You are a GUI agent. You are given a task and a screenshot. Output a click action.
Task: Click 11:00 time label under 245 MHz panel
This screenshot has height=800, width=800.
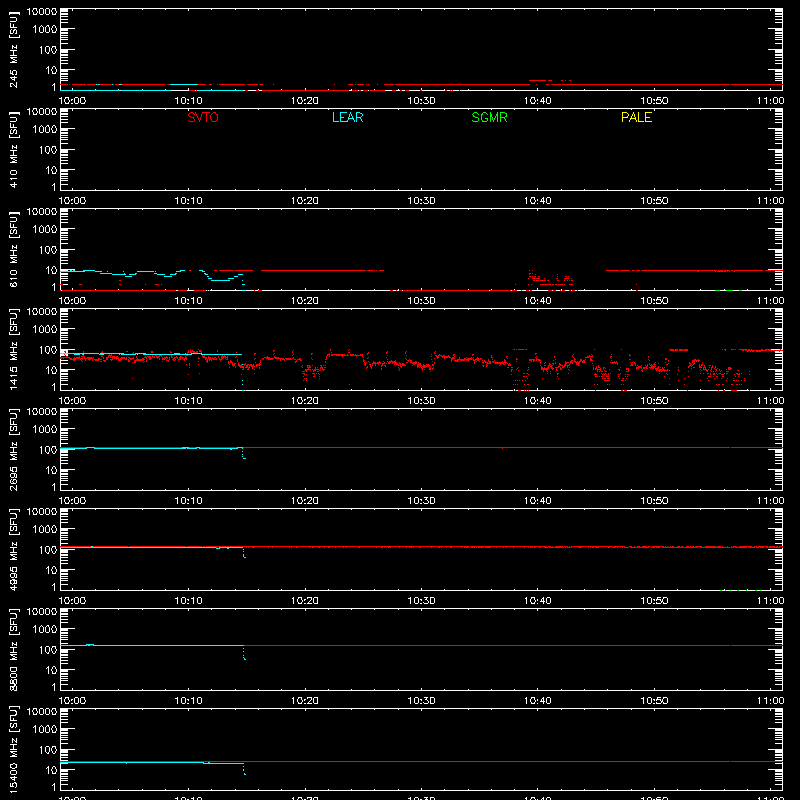coord(770,101)
